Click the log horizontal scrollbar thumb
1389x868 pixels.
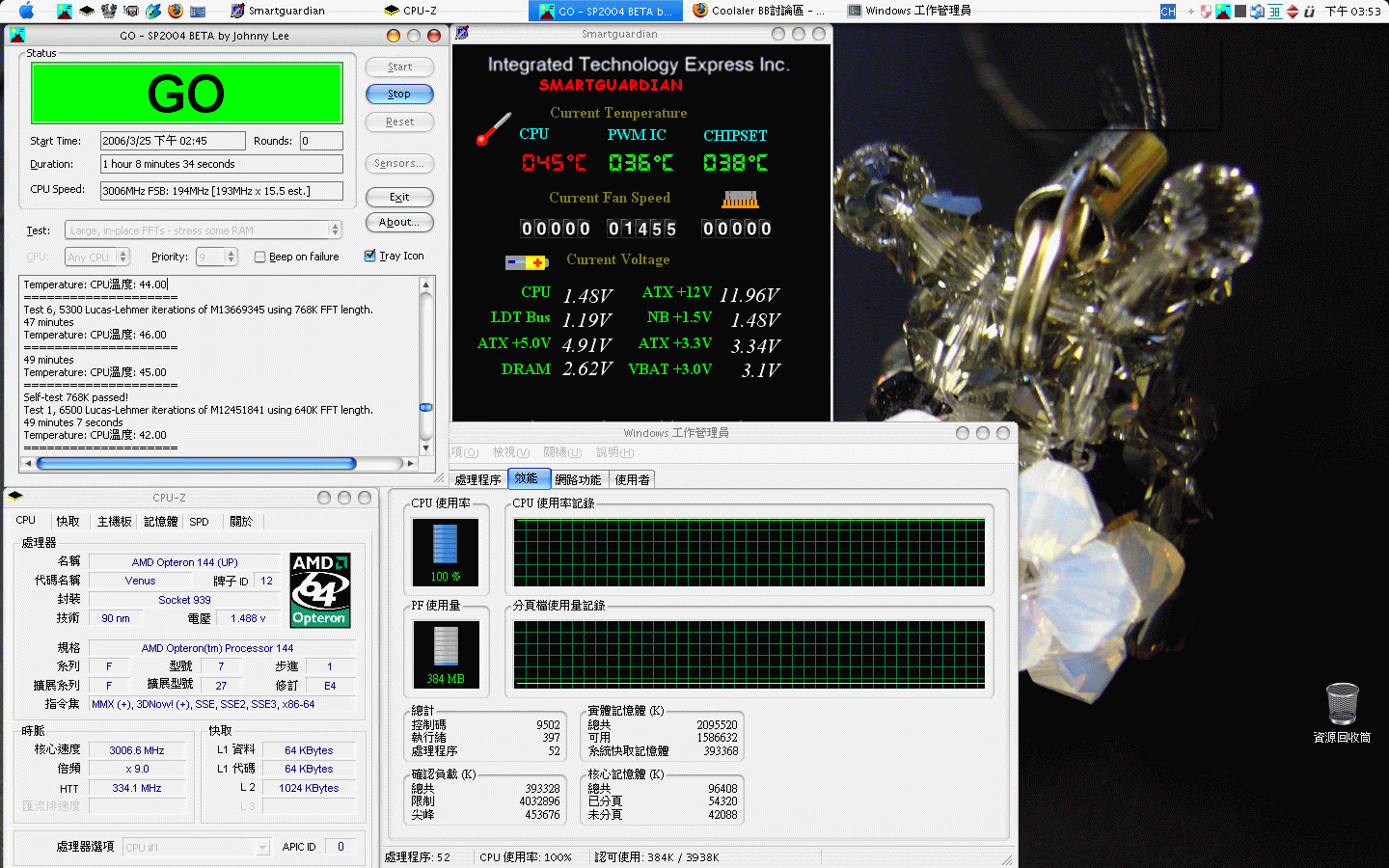196,463
